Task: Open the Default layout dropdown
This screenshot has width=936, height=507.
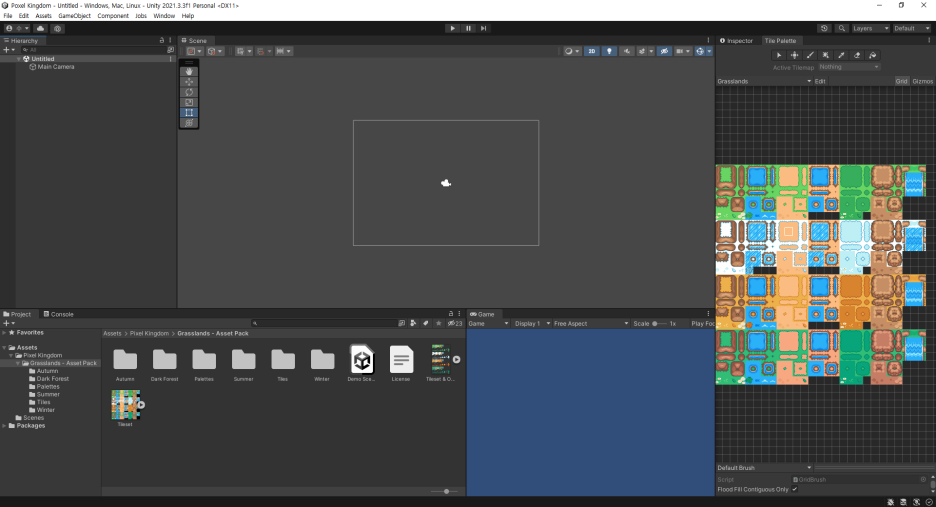Action: tap(912, 28)
